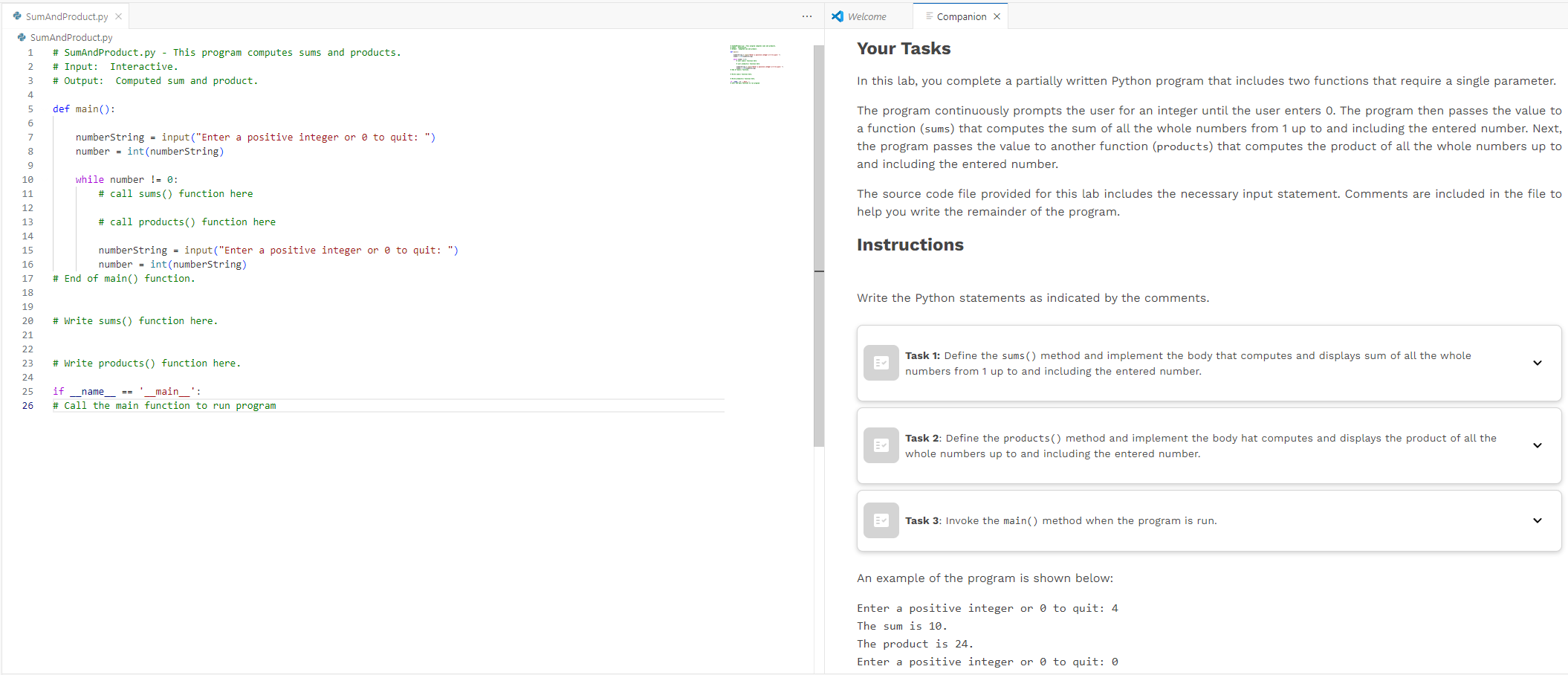Expand Task 2 details chevron
This screenshot has height=675, width=1568.
coord(1538,445)
